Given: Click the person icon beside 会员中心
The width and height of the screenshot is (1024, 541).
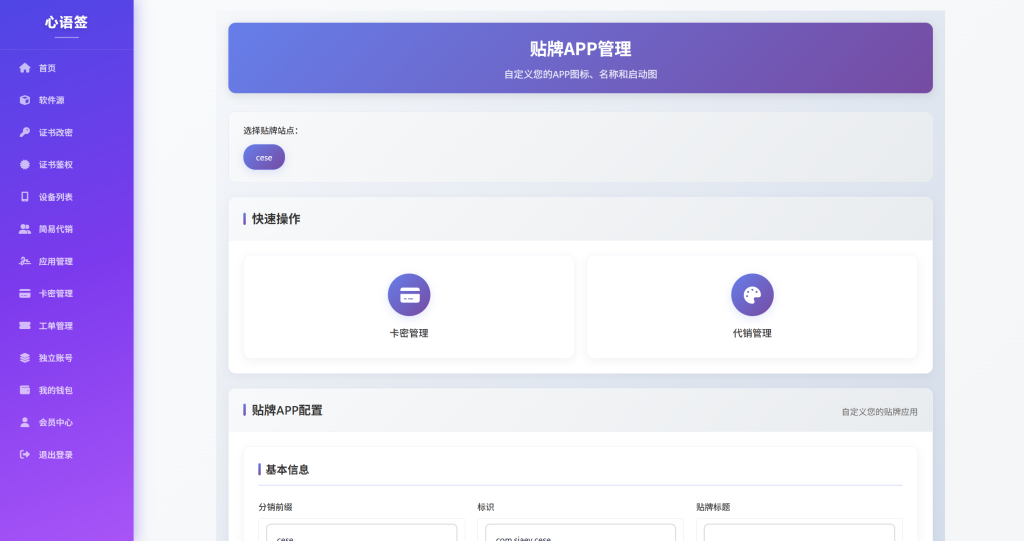Looking at the screenshot, I should [x=25, y=422].
